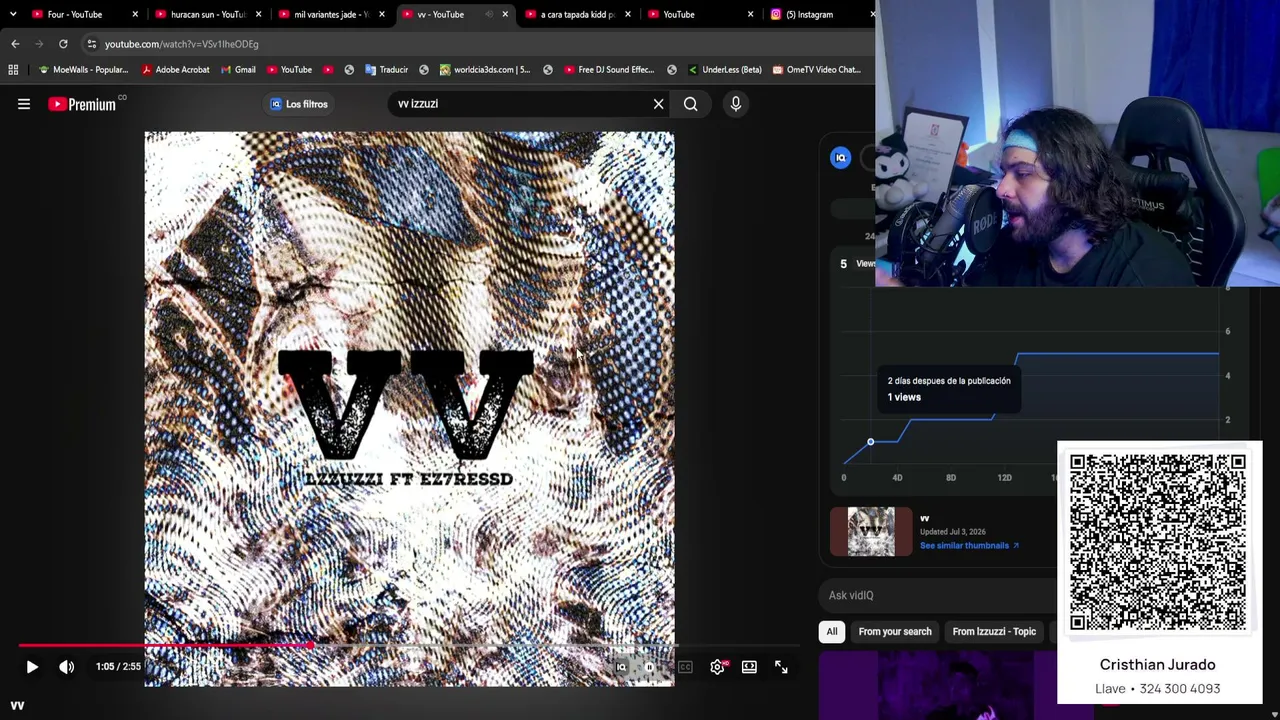Run search with the magnifier icon

click(691, 104)
